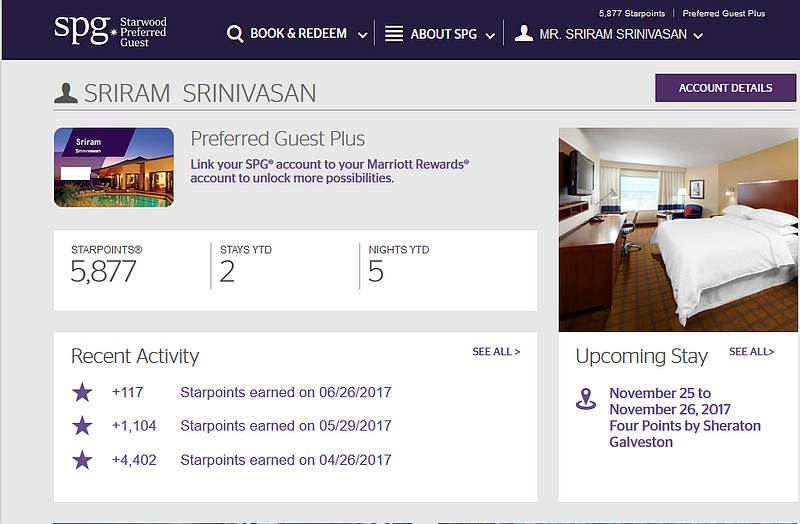This screenshot has width=800, height=524.
Task: Click Four Points by Sheraton Galveston hotel name
Action: point(685,434)
